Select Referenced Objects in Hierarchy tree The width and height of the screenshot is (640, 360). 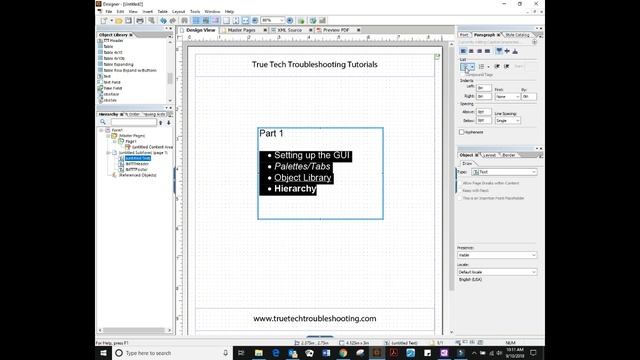[x=138, y=175]
